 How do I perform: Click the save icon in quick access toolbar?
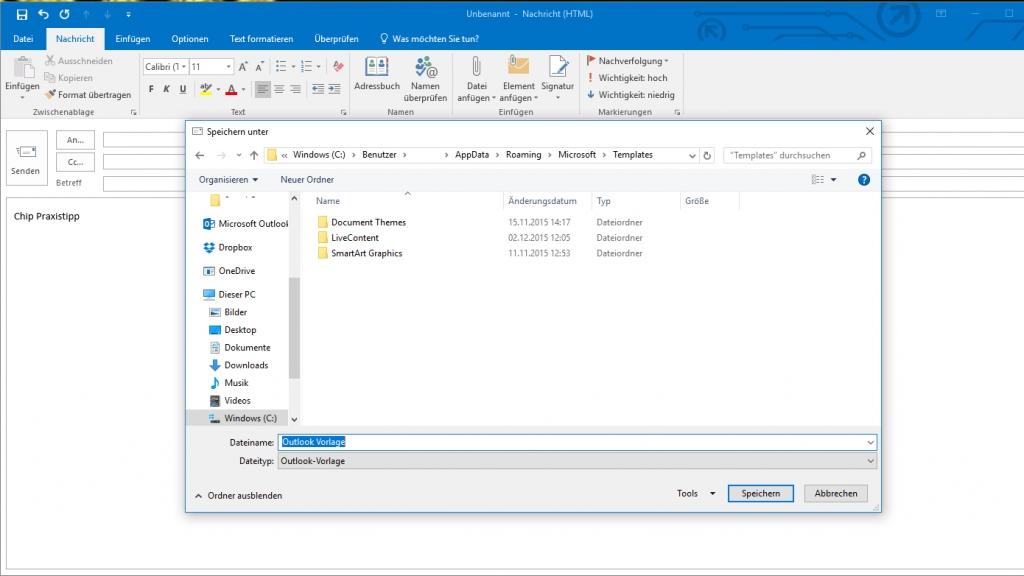coord(22,15)
